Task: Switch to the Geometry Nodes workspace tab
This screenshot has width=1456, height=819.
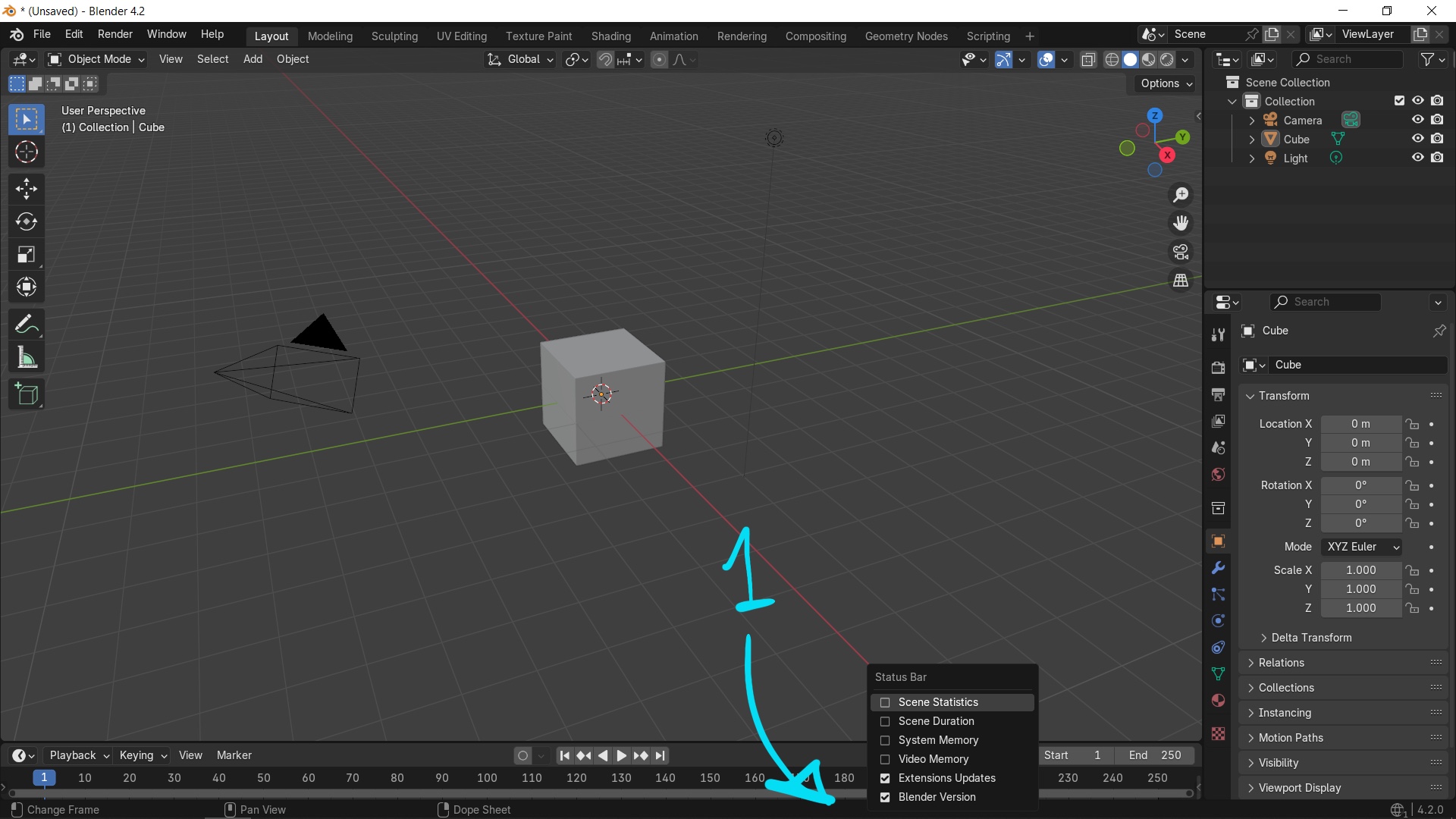Action: 906,36
